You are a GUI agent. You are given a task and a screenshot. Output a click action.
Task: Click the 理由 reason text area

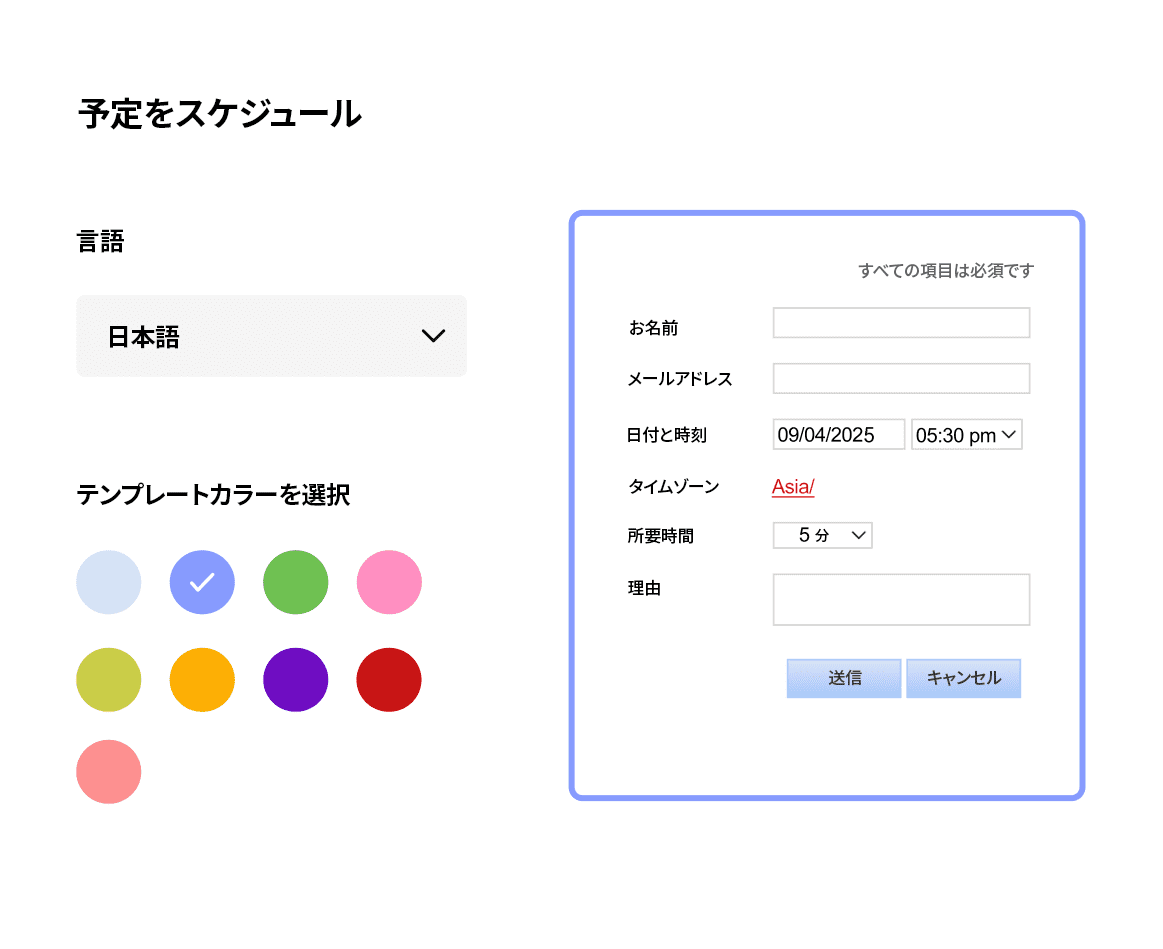[x=900, y=599]
